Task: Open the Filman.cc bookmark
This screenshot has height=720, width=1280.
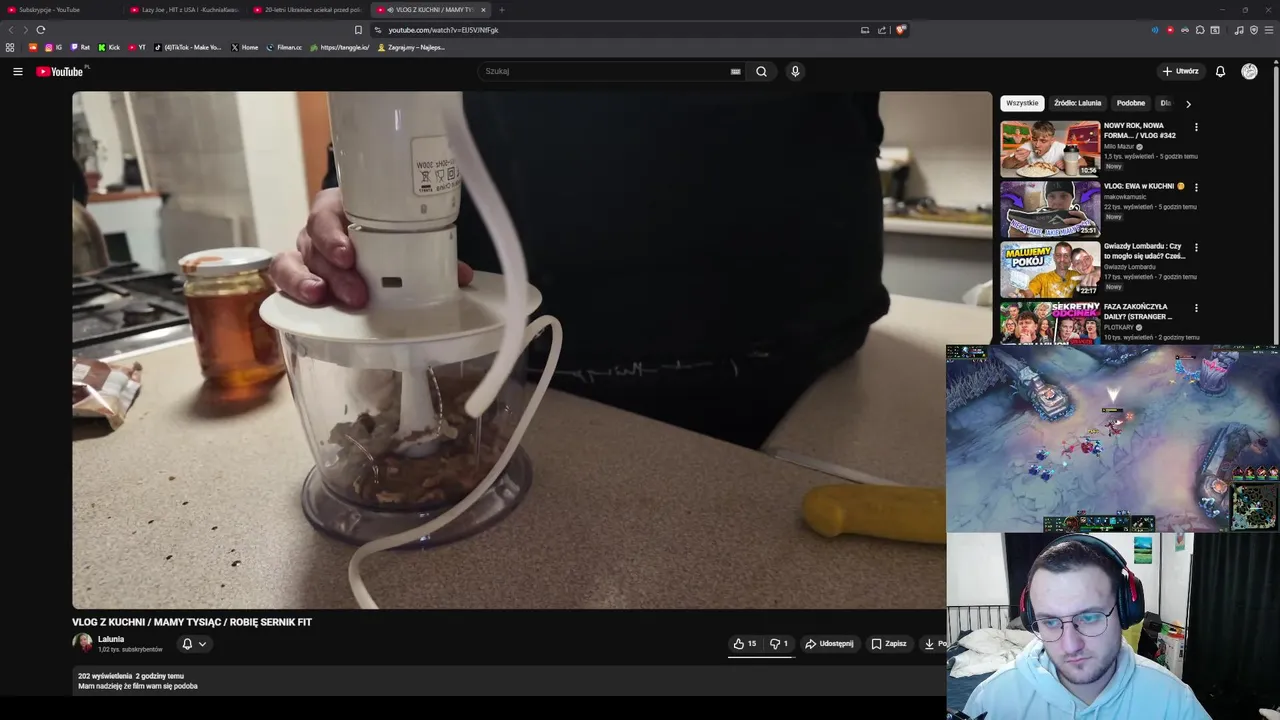Action: (x=284, y=47)
